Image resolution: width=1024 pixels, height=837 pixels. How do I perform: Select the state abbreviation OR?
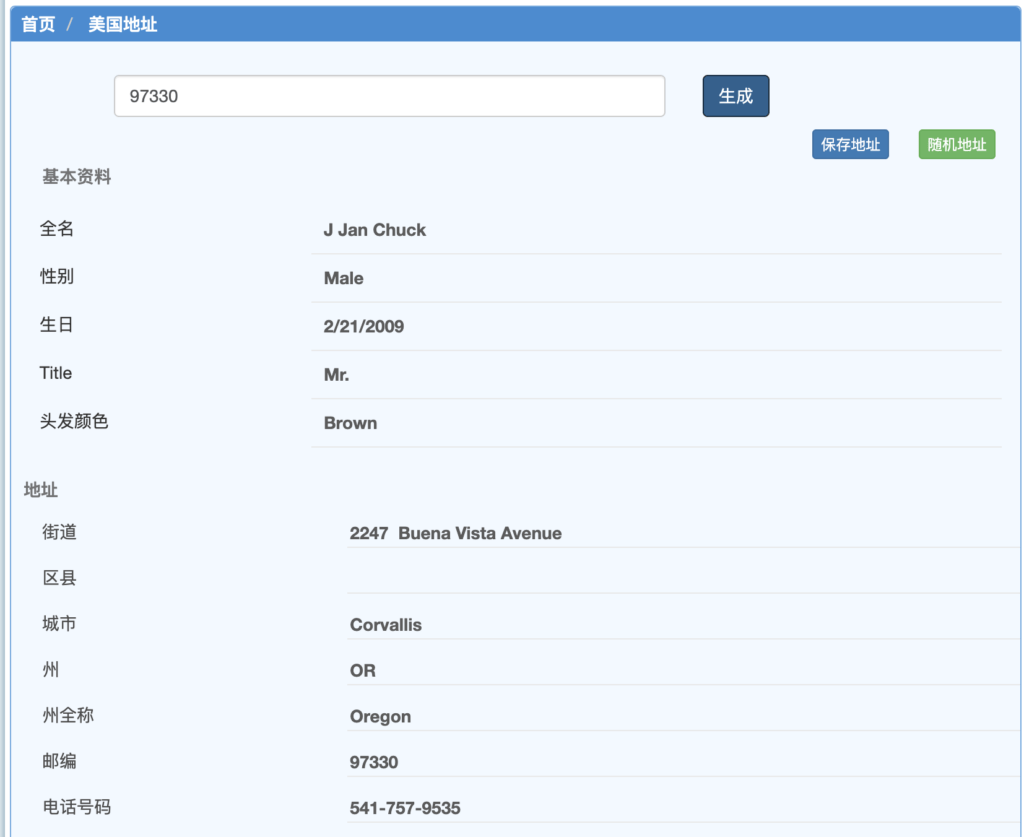pos(362,671)
